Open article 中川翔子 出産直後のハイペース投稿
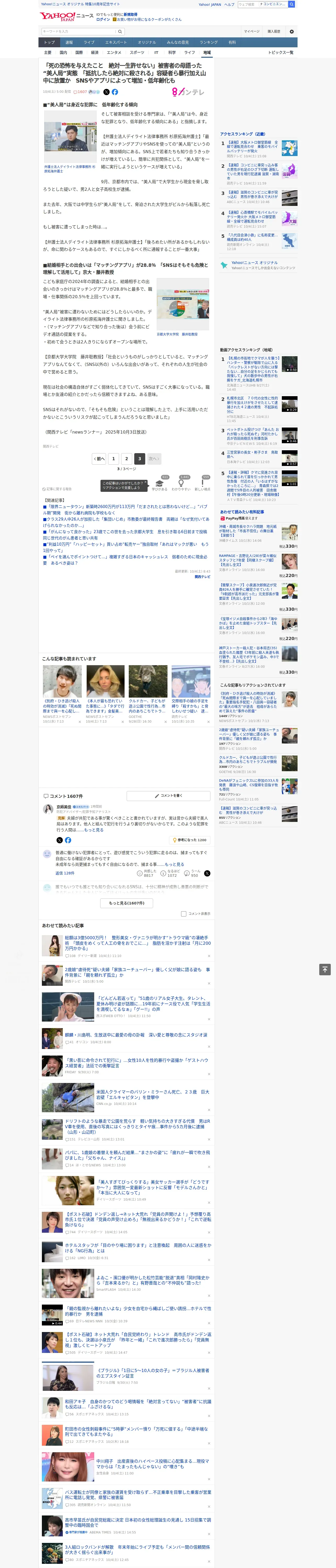 153,1464
